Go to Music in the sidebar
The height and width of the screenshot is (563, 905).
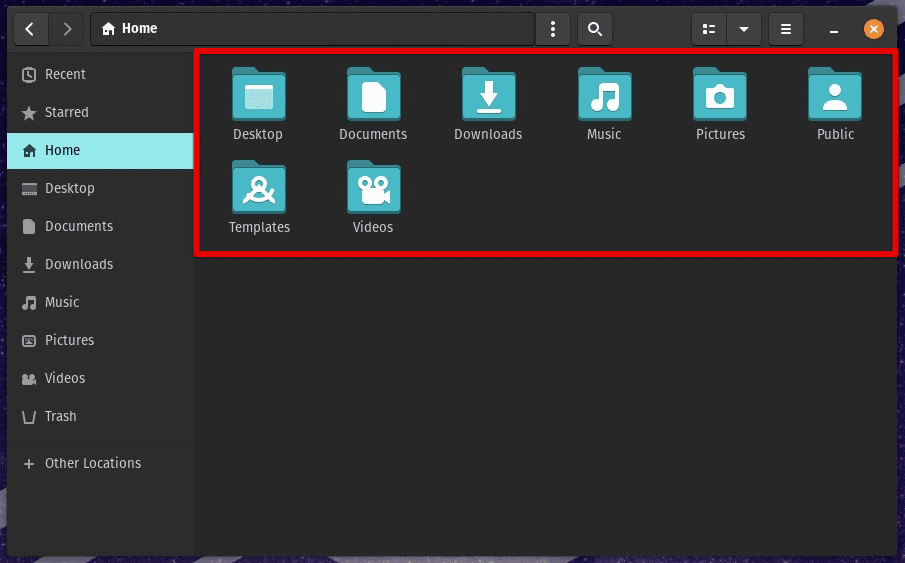coord(100,303)
